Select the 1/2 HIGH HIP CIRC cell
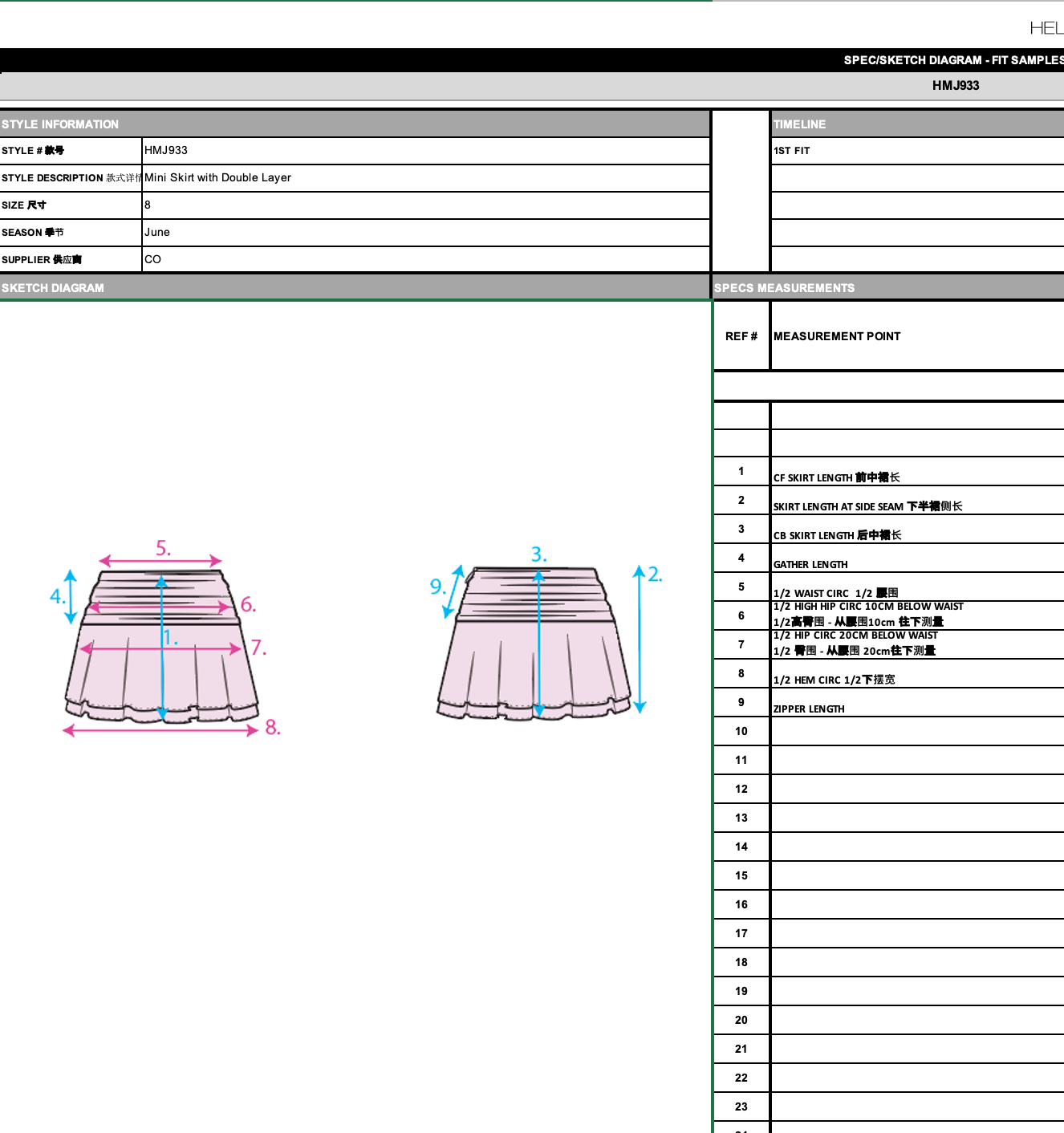 (x=918, y=616)
